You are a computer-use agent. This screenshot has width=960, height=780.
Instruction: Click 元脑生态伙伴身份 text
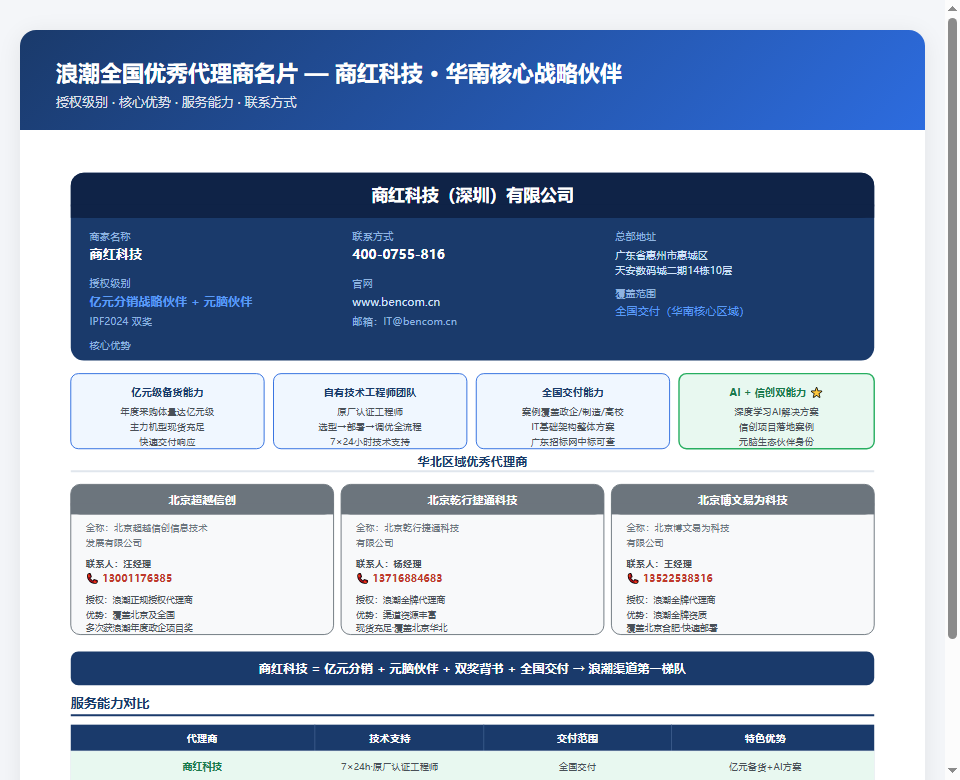click(x=776, y=441)
